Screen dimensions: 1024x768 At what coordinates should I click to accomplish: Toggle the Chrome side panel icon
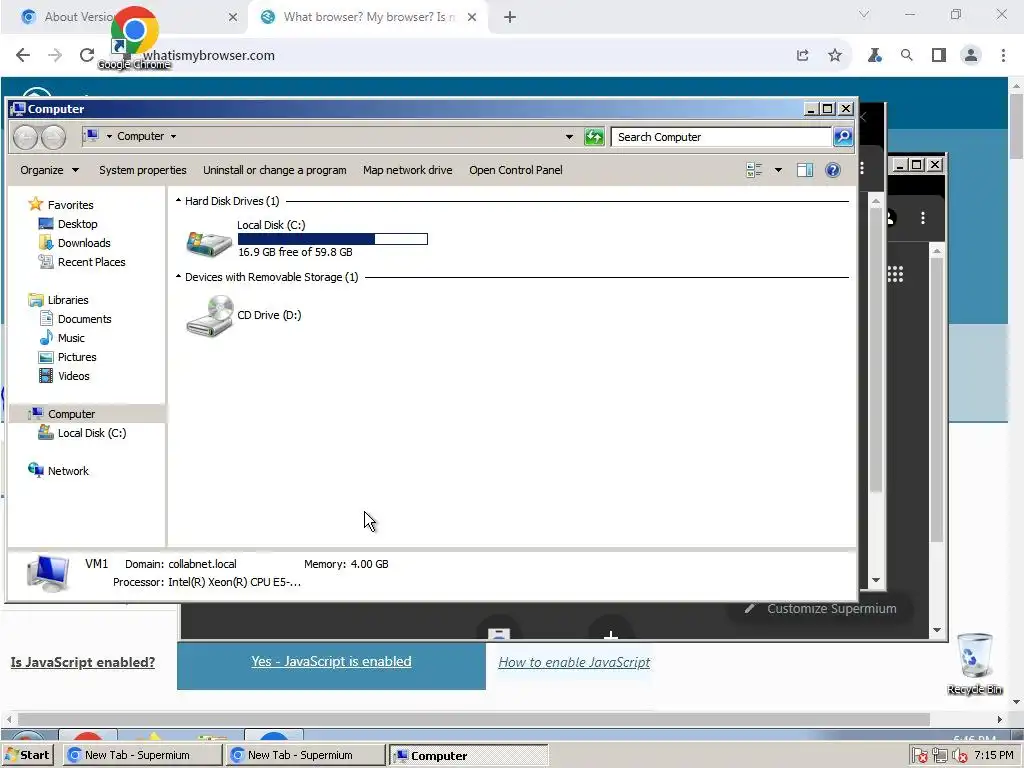click(938, 55)
